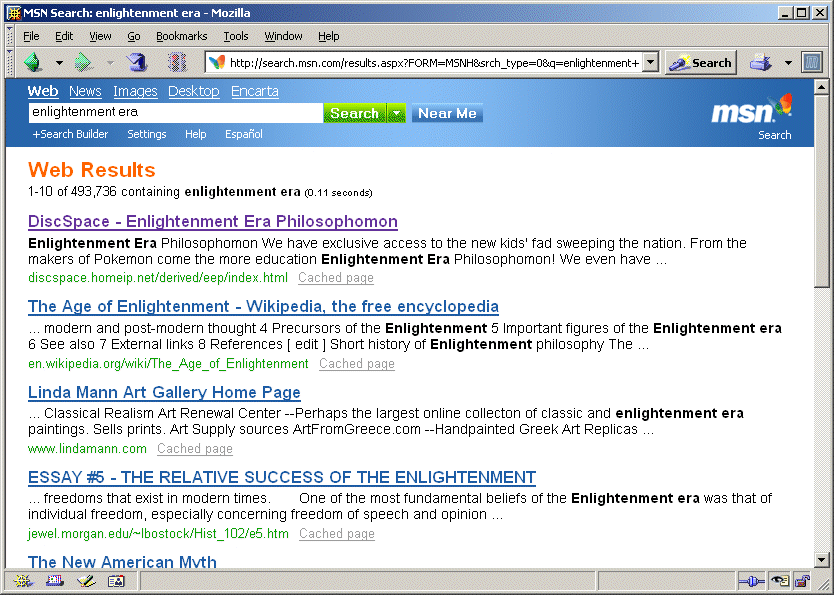Screen dimensions: 834x595
Task: Click into the MSN search text field
Action: (x=174, y=113)
